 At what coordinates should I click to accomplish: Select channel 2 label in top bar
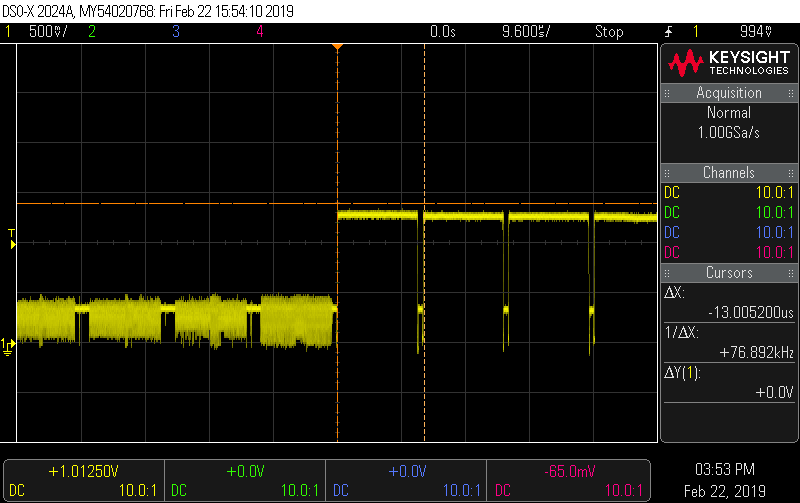point(92,32)
